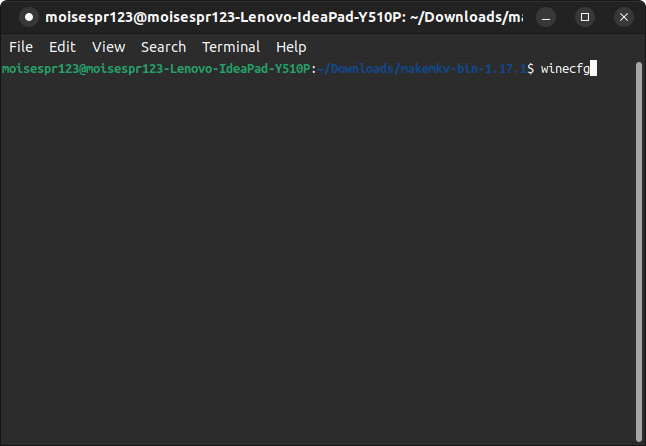Open the File menu
Image resolution: width=646 pixels, height=446 pixels.
tap(21, 47)
